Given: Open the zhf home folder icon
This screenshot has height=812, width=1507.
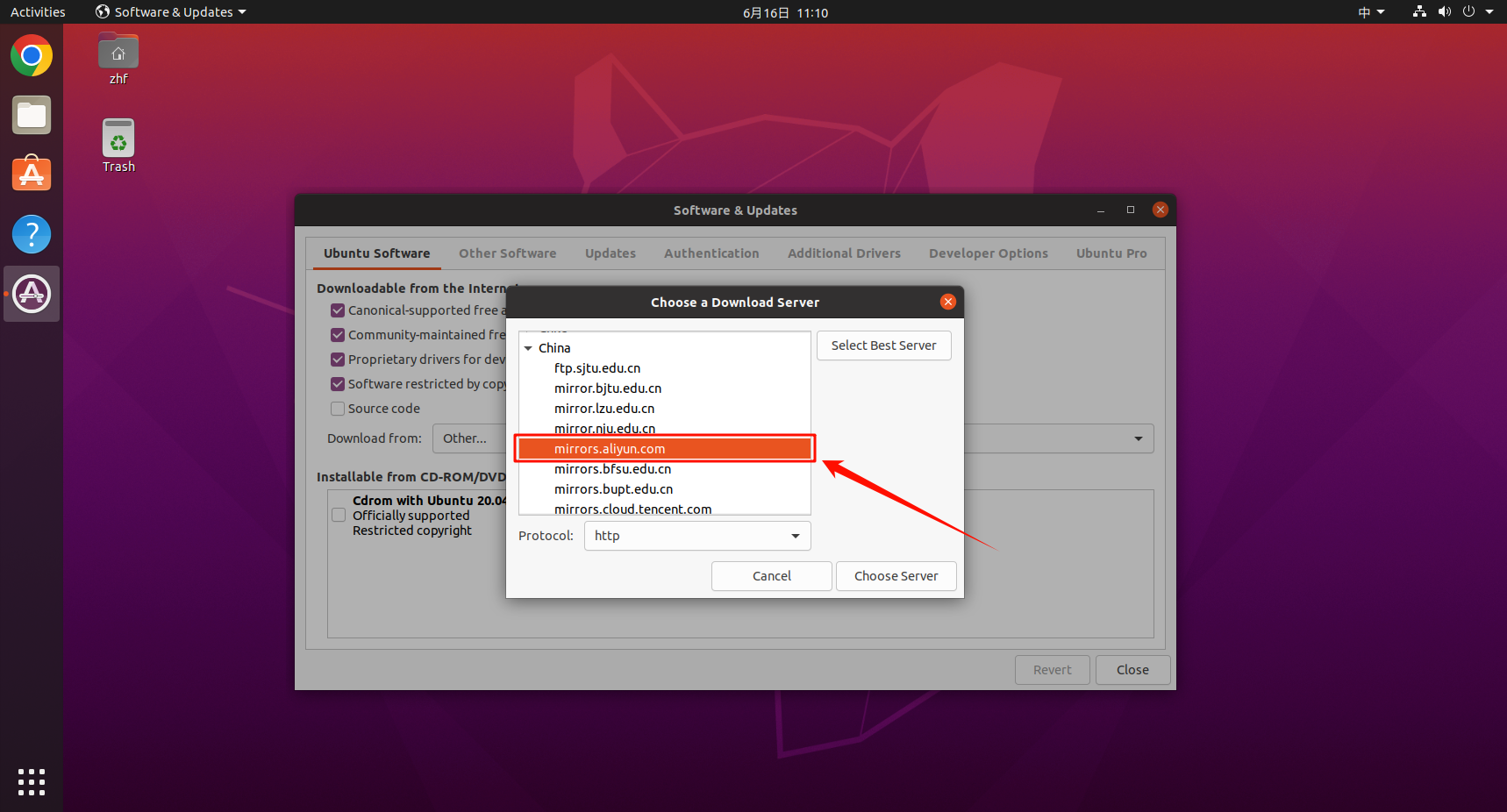Looking at the screenshot, I should click(118, 50).
